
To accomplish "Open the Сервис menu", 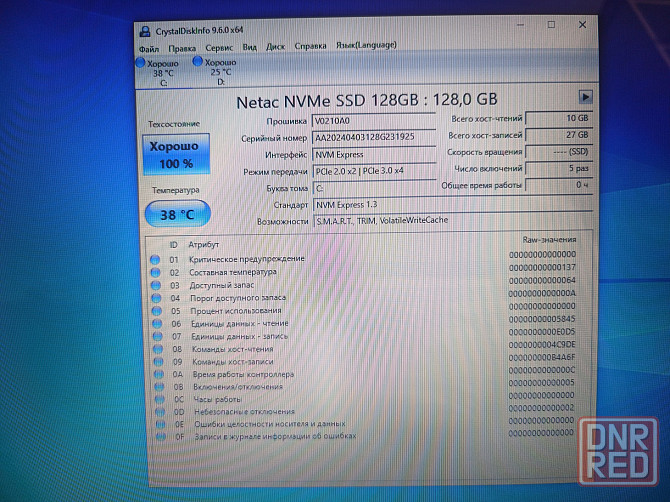I will coord(219,48).
